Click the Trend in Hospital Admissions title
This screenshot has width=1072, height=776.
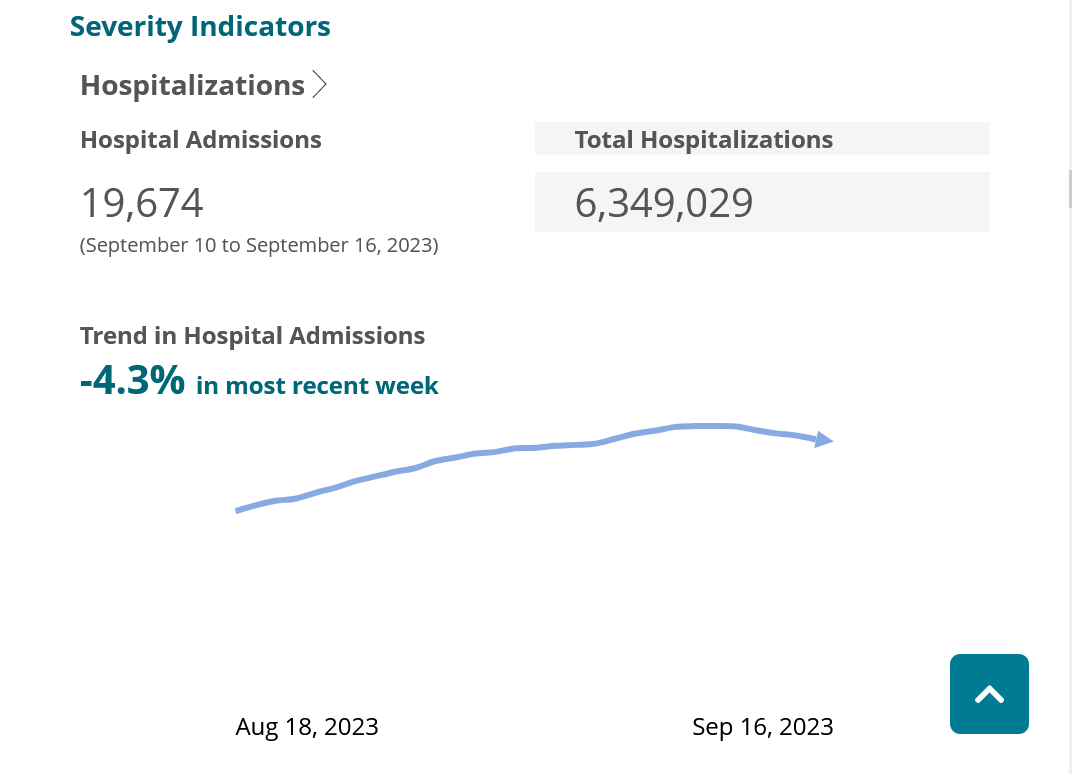pyautogui.click(x=252, y=336)
